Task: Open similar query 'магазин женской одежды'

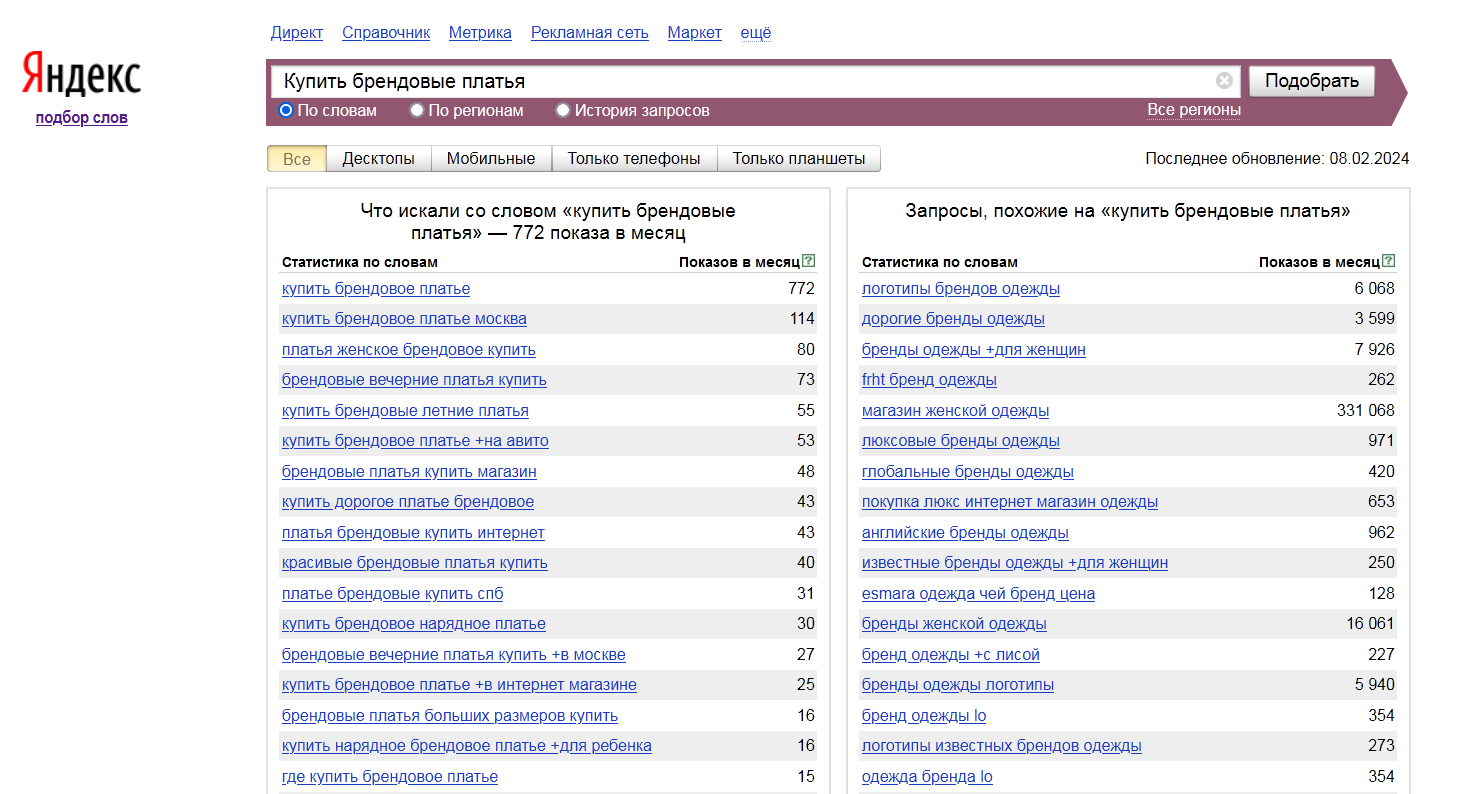Action: (955, 411)
